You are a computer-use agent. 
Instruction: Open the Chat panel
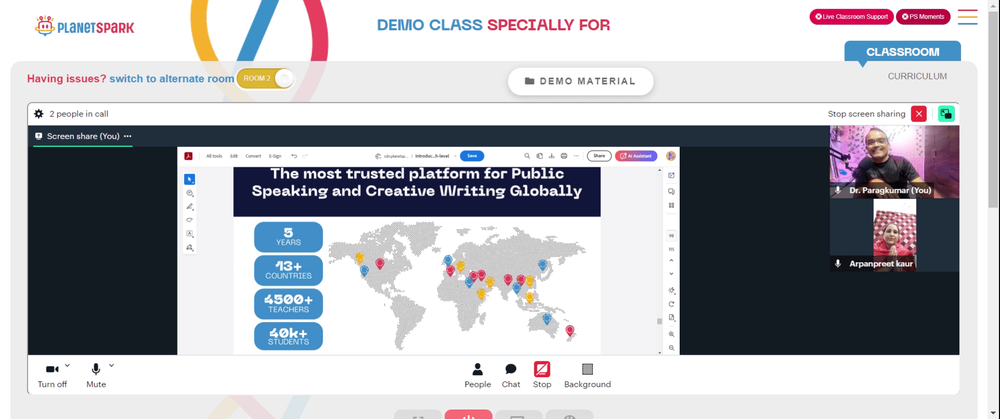tap(511, 376)
